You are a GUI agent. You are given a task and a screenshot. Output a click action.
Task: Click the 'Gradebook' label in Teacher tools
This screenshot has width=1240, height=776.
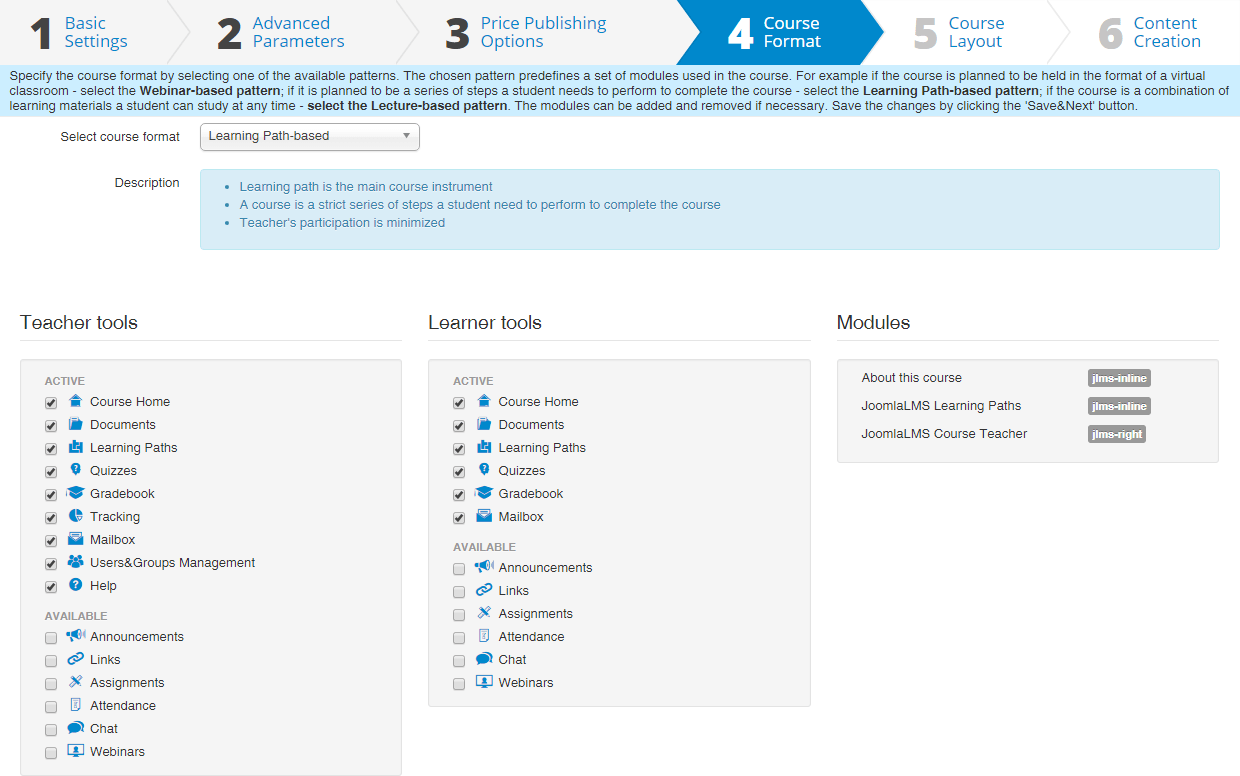click(x=122, y=494)
